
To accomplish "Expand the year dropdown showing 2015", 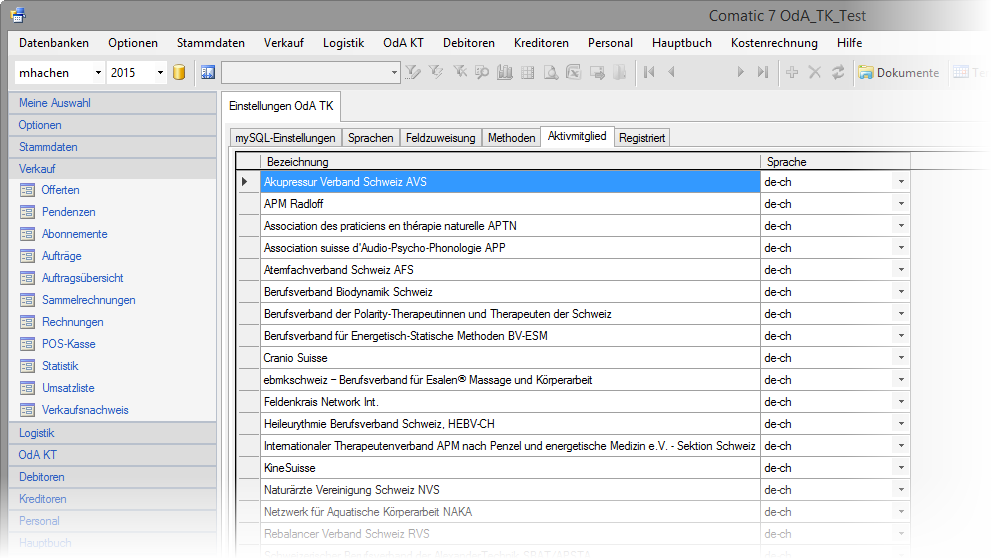I will click(160, 72).
